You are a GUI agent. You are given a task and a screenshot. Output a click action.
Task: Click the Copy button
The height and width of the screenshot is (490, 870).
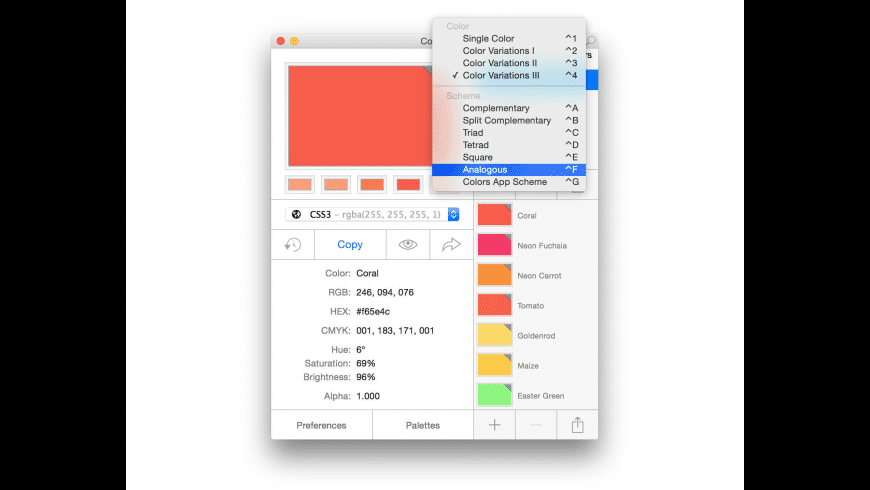click(350, 244)
